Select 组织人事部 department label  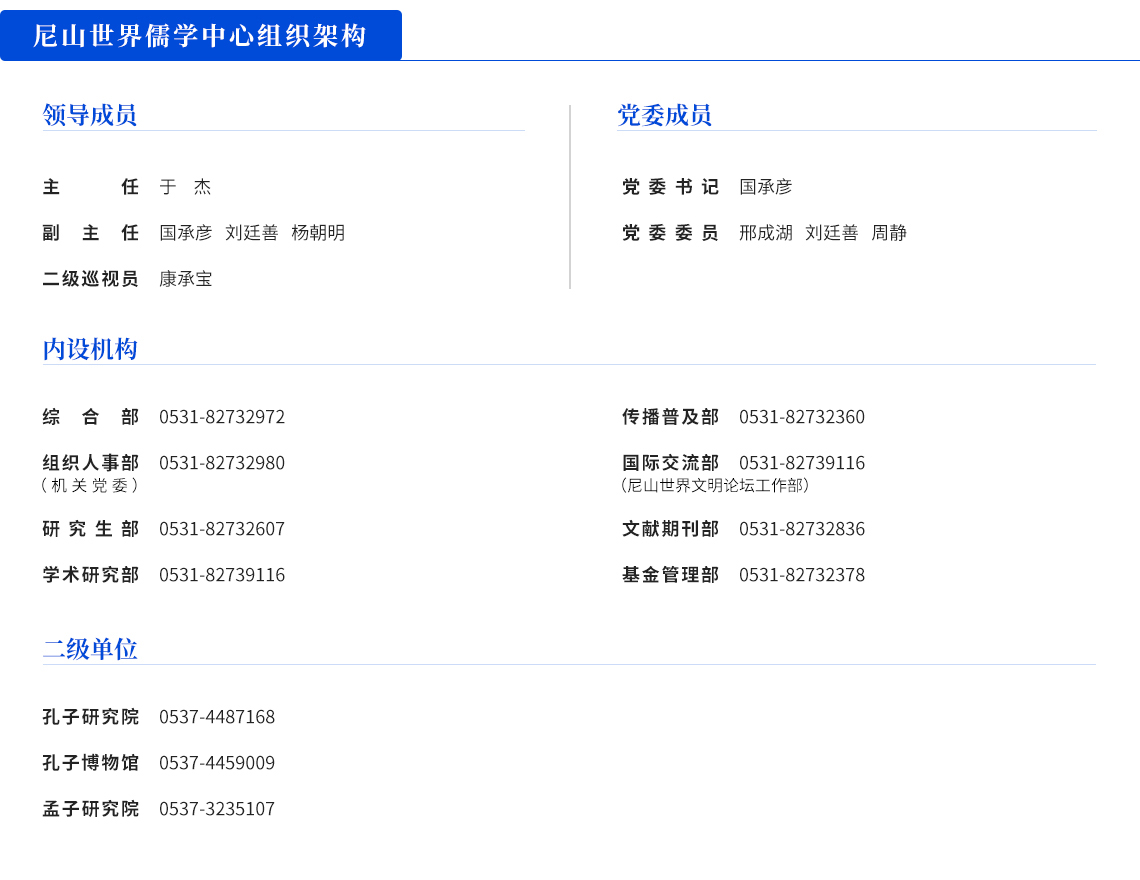click(x=90, y=464)
